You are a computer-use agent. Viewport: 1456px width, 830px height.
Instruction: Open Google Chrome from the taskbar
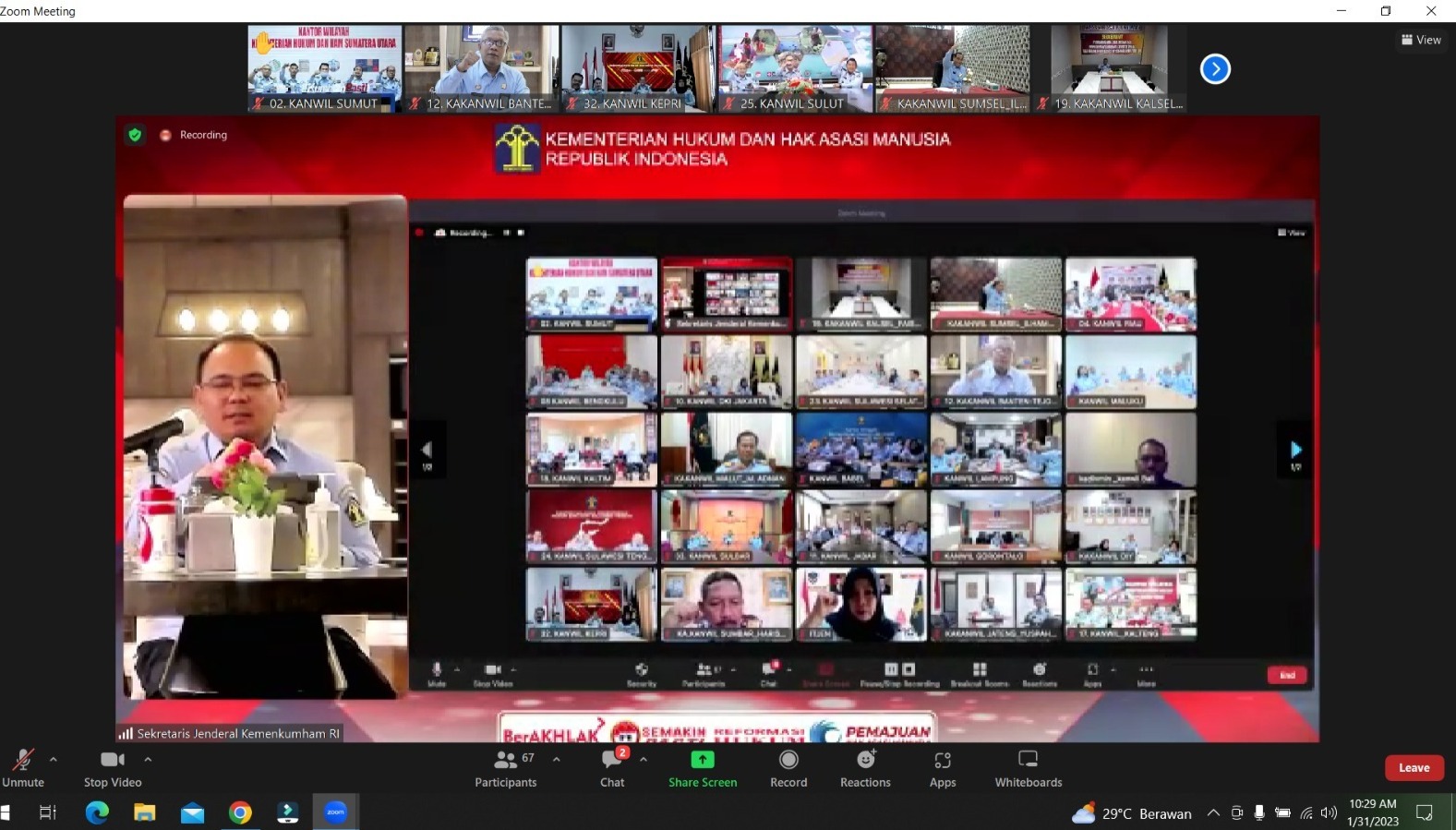click(x=240, y=812)
